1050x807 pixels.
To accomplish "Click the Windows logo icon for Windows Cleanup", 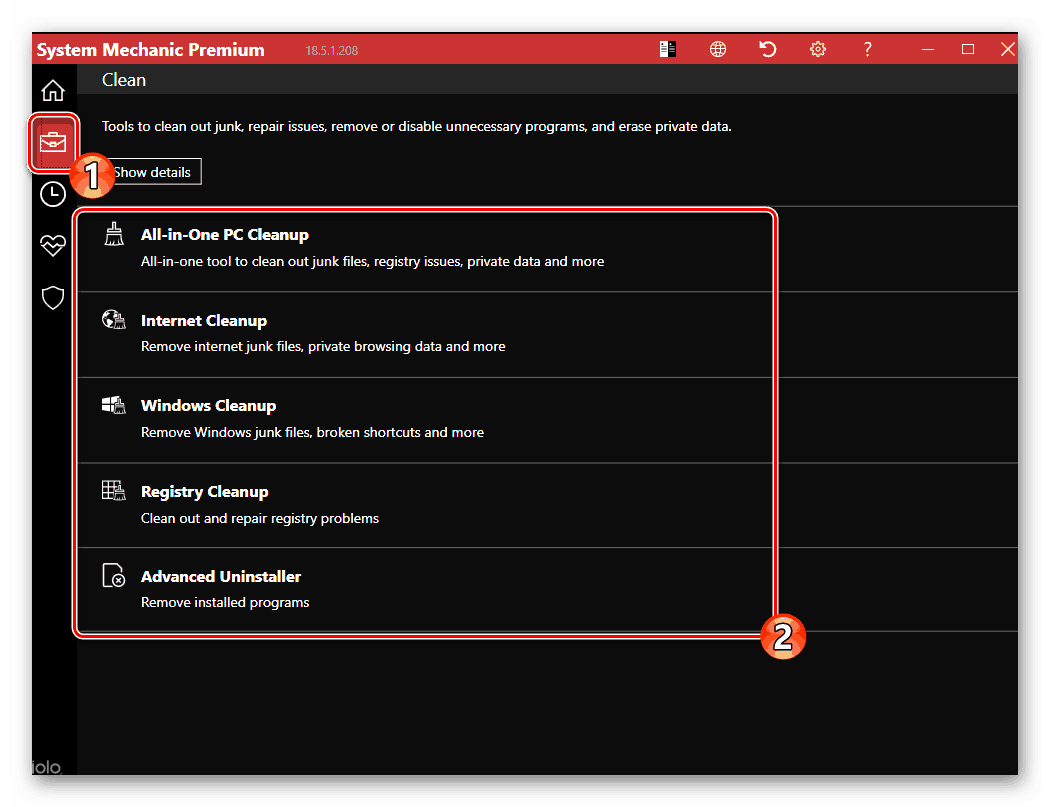I will pyautogui.click(x=114, y=405).
